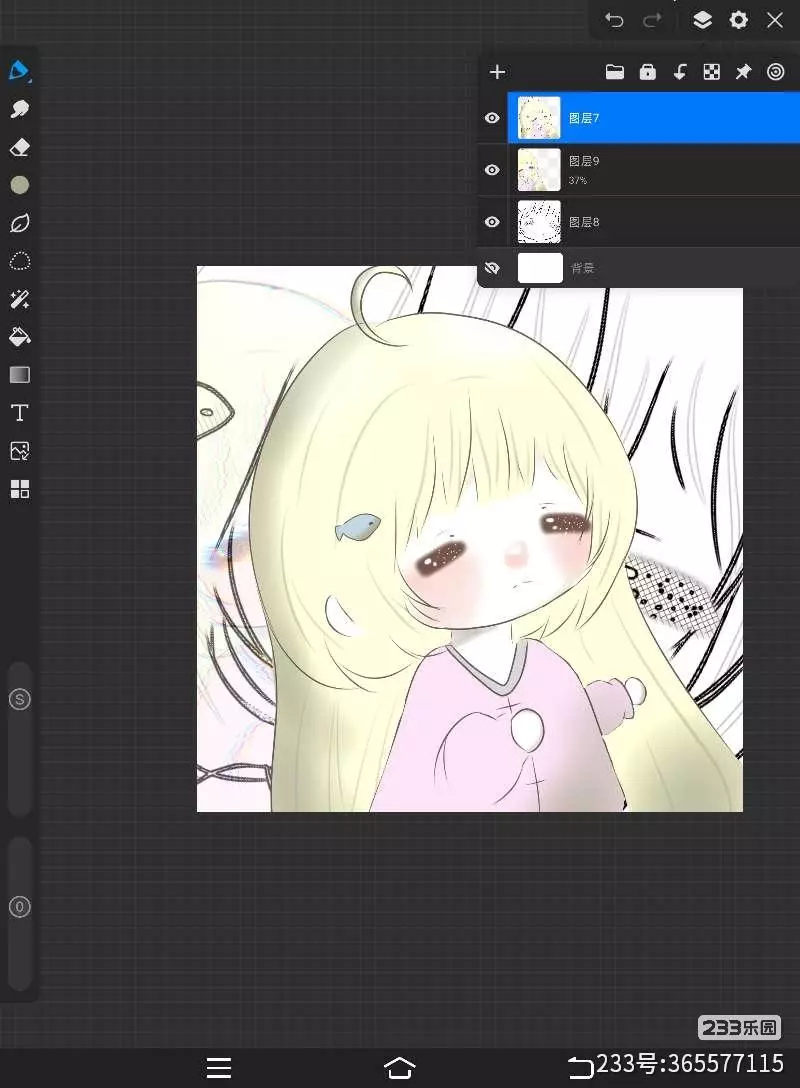The width and height of the screenshot is (800, 1088).
Task: Show the hidden 背景 background layer
Action: pyautogui.click(x=492, y=268)
